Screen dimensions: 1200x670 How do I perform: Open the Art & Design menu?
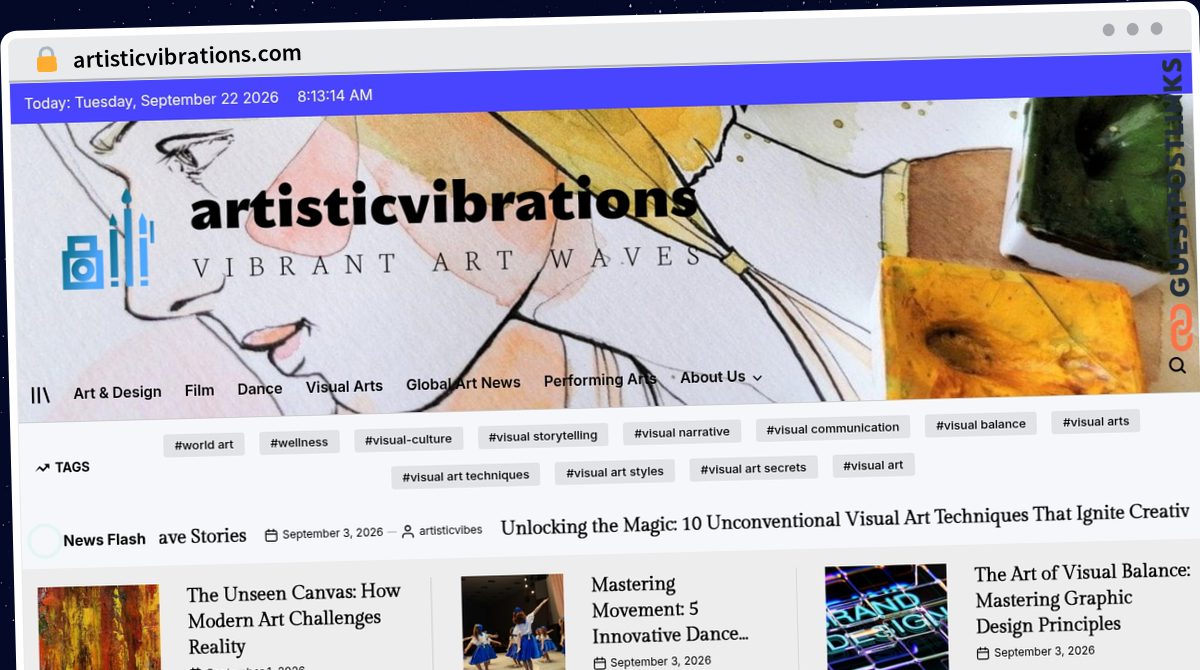(117, 392)
